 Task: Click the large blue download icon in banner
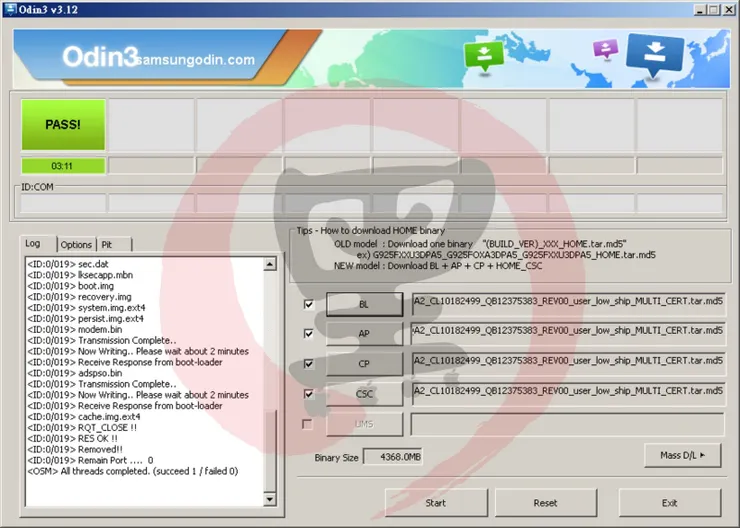[655, 54]
